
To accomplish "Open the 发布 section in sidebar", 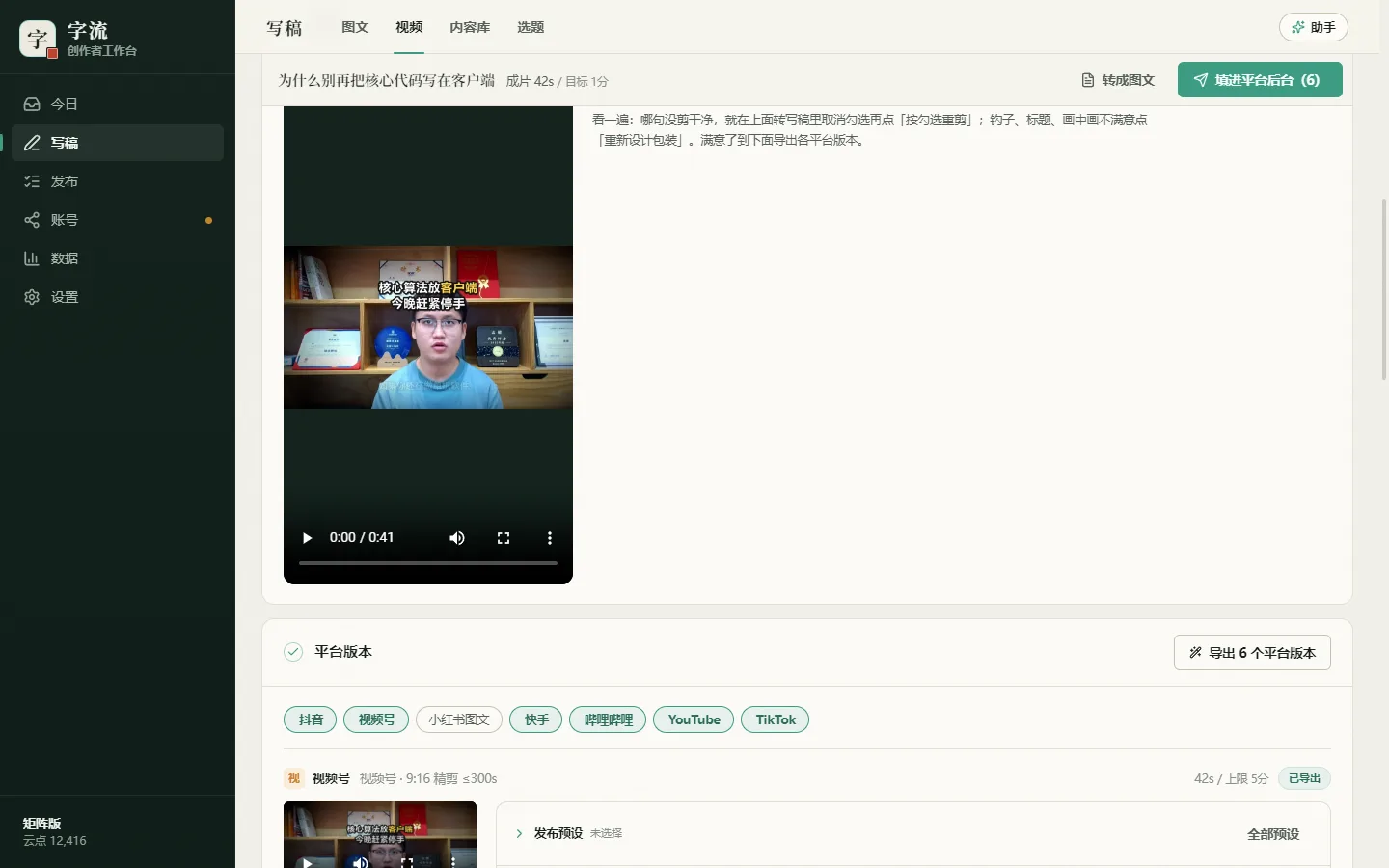I will [118, 181].
